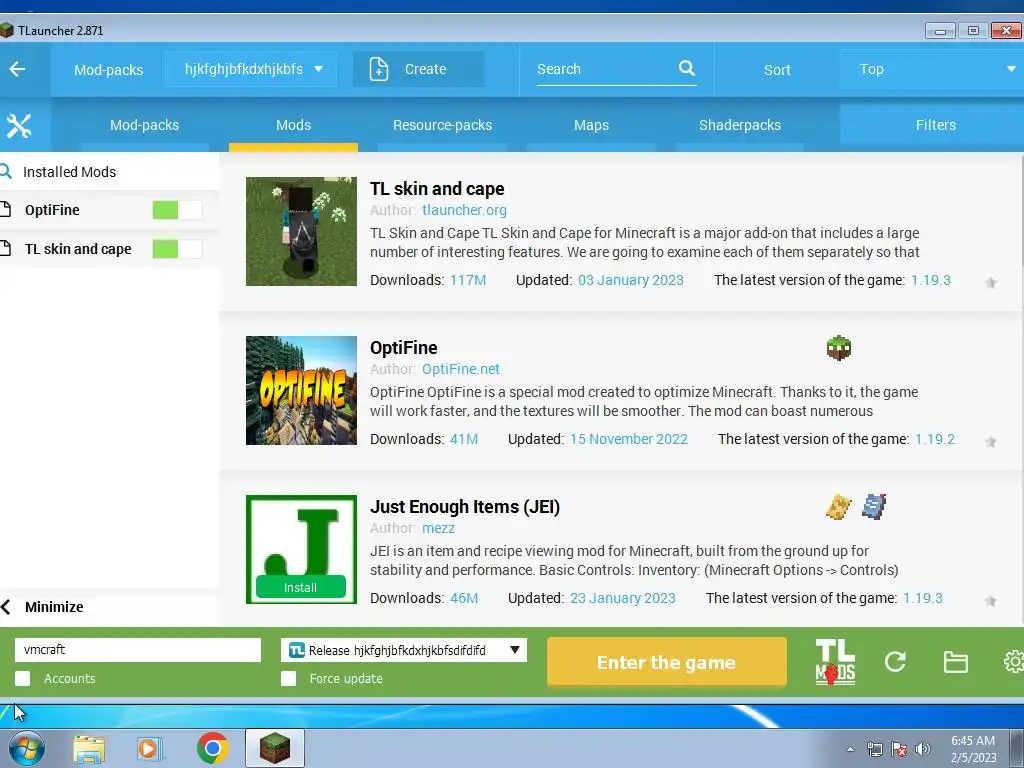Click the vmcraft username field
Screen dimensions: 1024x768
pos(138,650)
